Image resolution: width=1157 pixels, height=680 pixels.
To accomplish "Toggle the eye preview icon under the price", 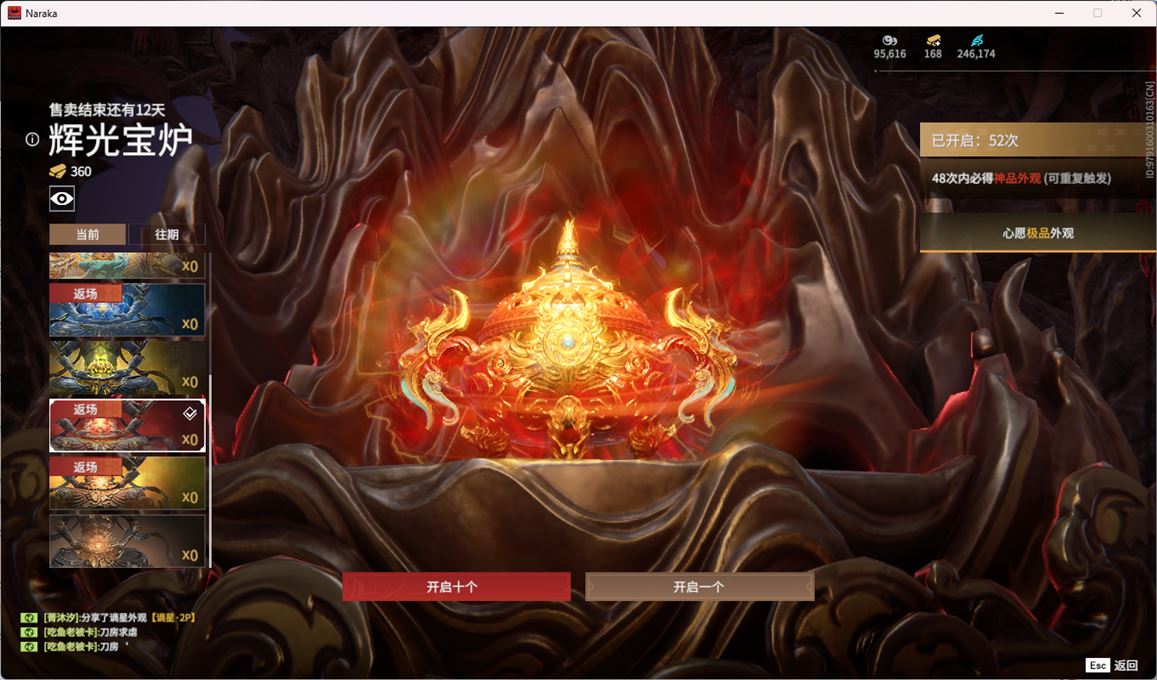I will coord(62,198).
